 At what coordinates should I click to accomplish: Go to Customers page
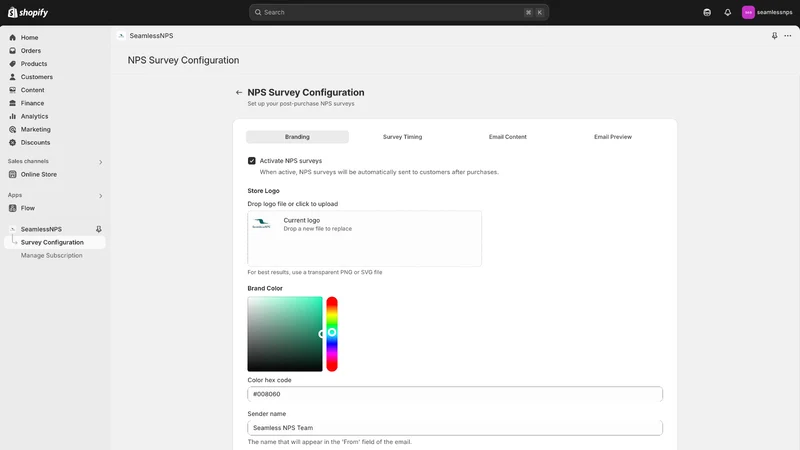tap(37, 77)
